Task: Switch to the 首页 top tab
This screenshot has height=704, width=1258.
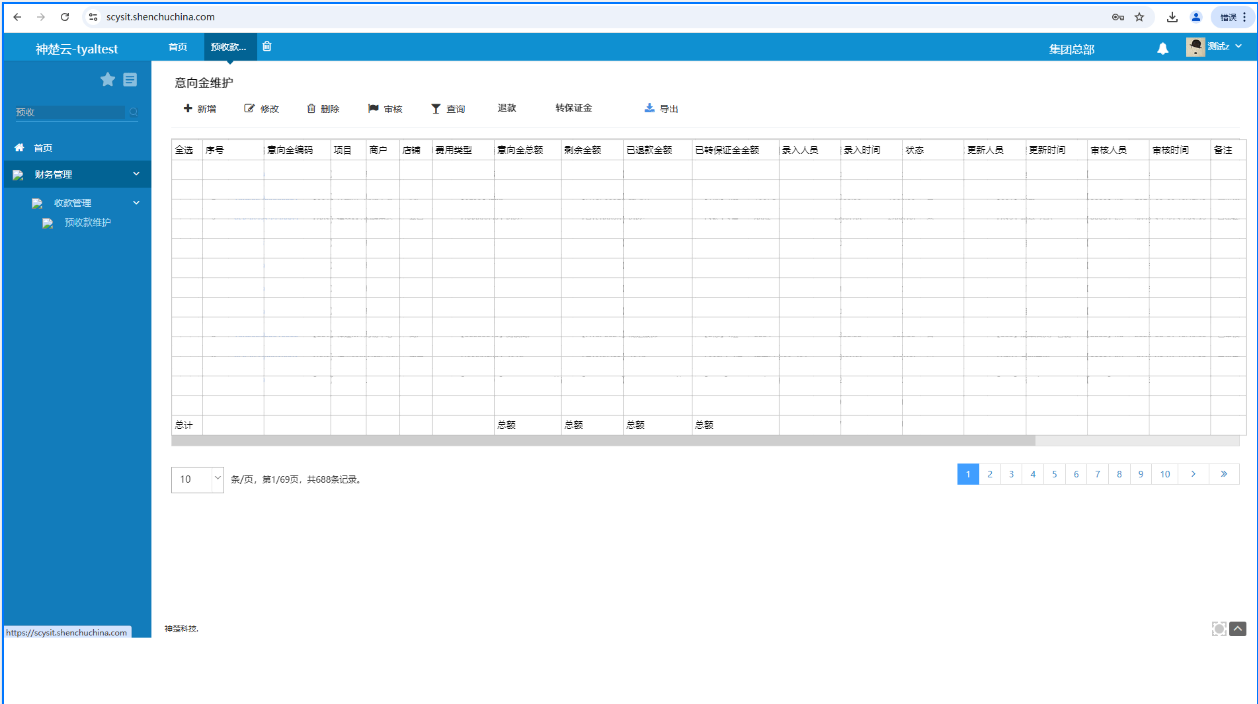Action: (178, 47)
